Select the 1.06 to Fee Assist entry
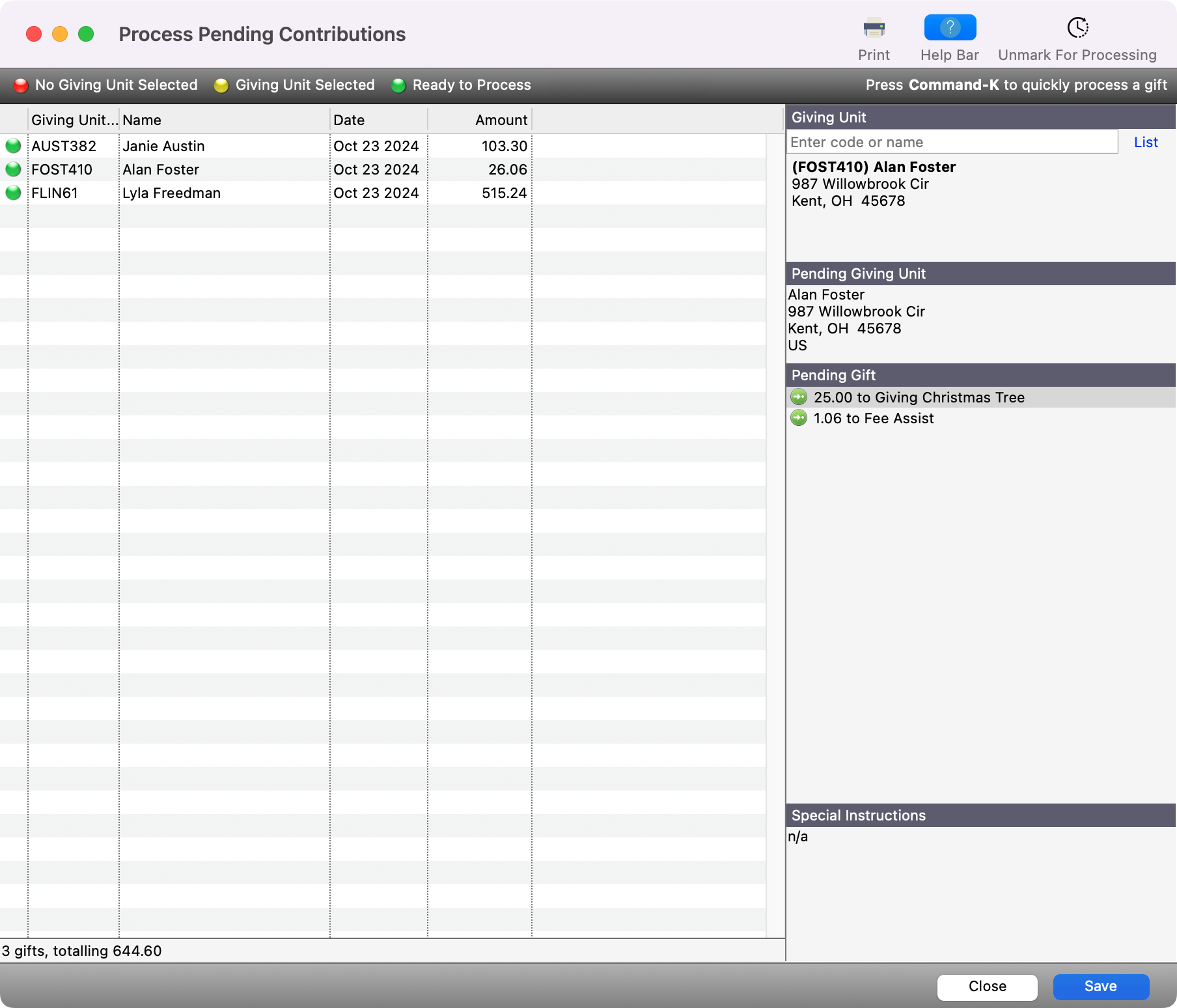 (x=874, y=418)
